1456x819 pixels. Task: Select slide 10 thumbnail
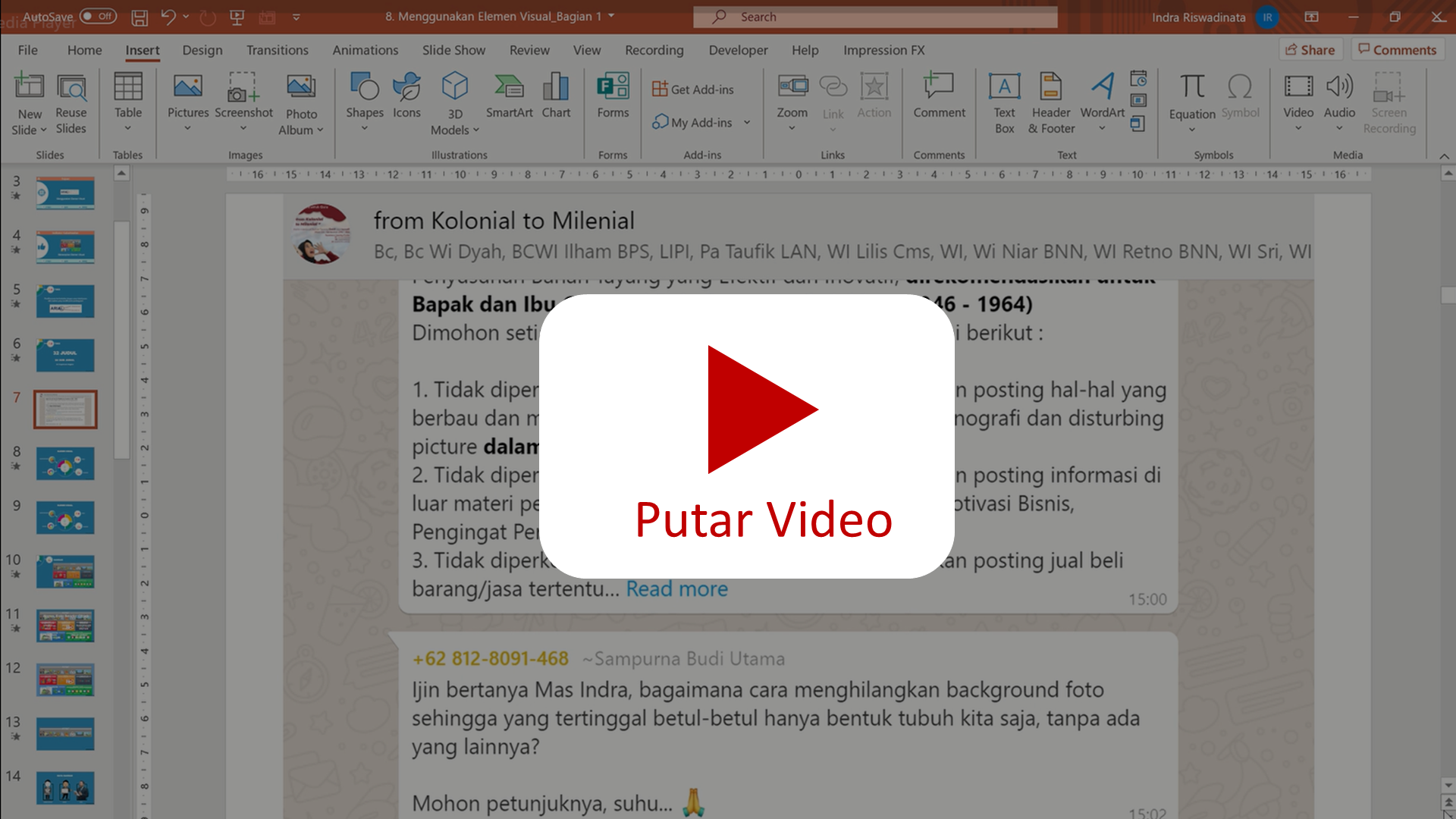click(65, 572)
